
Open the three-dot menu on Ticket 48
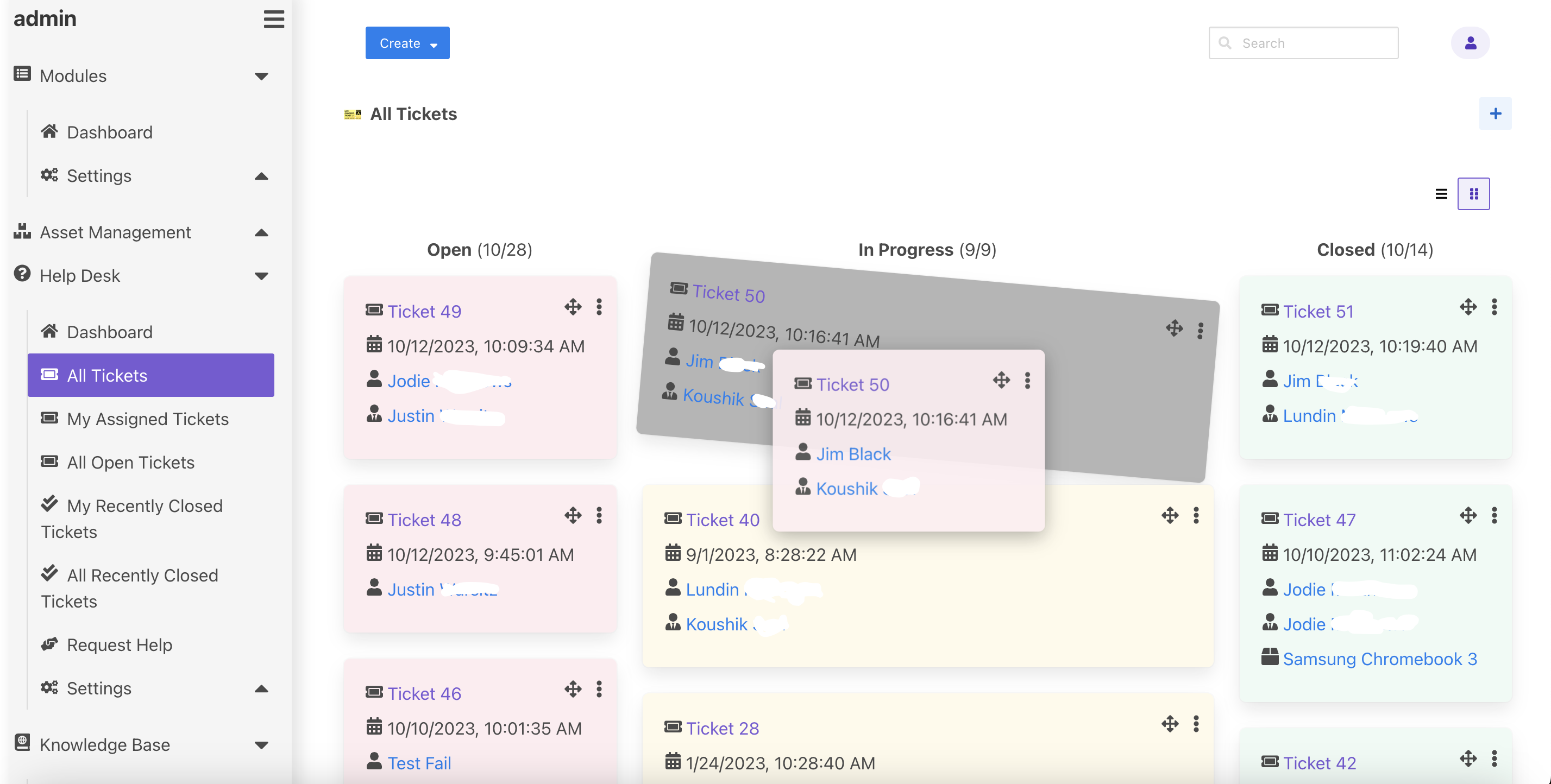[x=599, y=516]
